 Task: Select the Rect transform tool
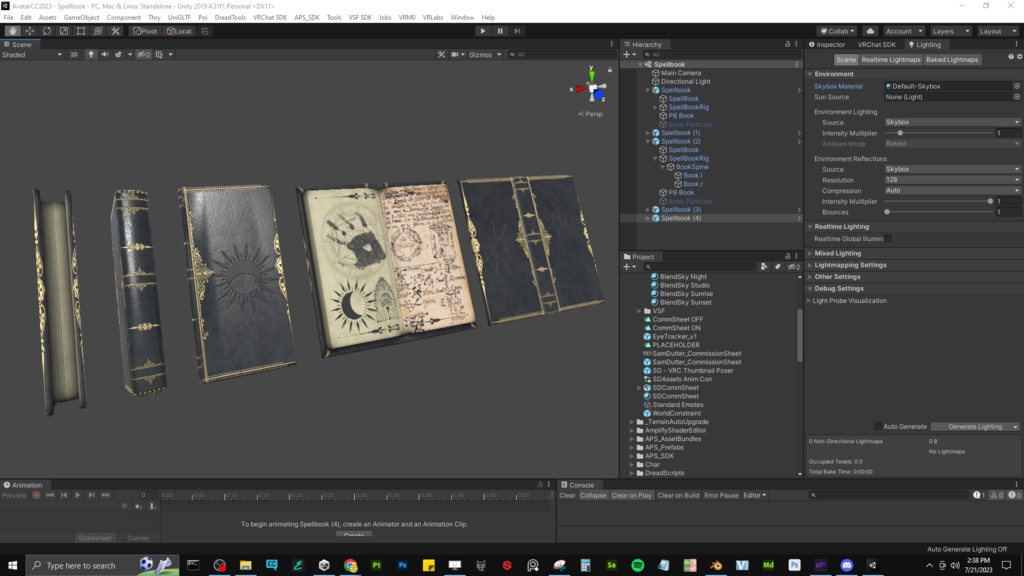coord(81,31)
